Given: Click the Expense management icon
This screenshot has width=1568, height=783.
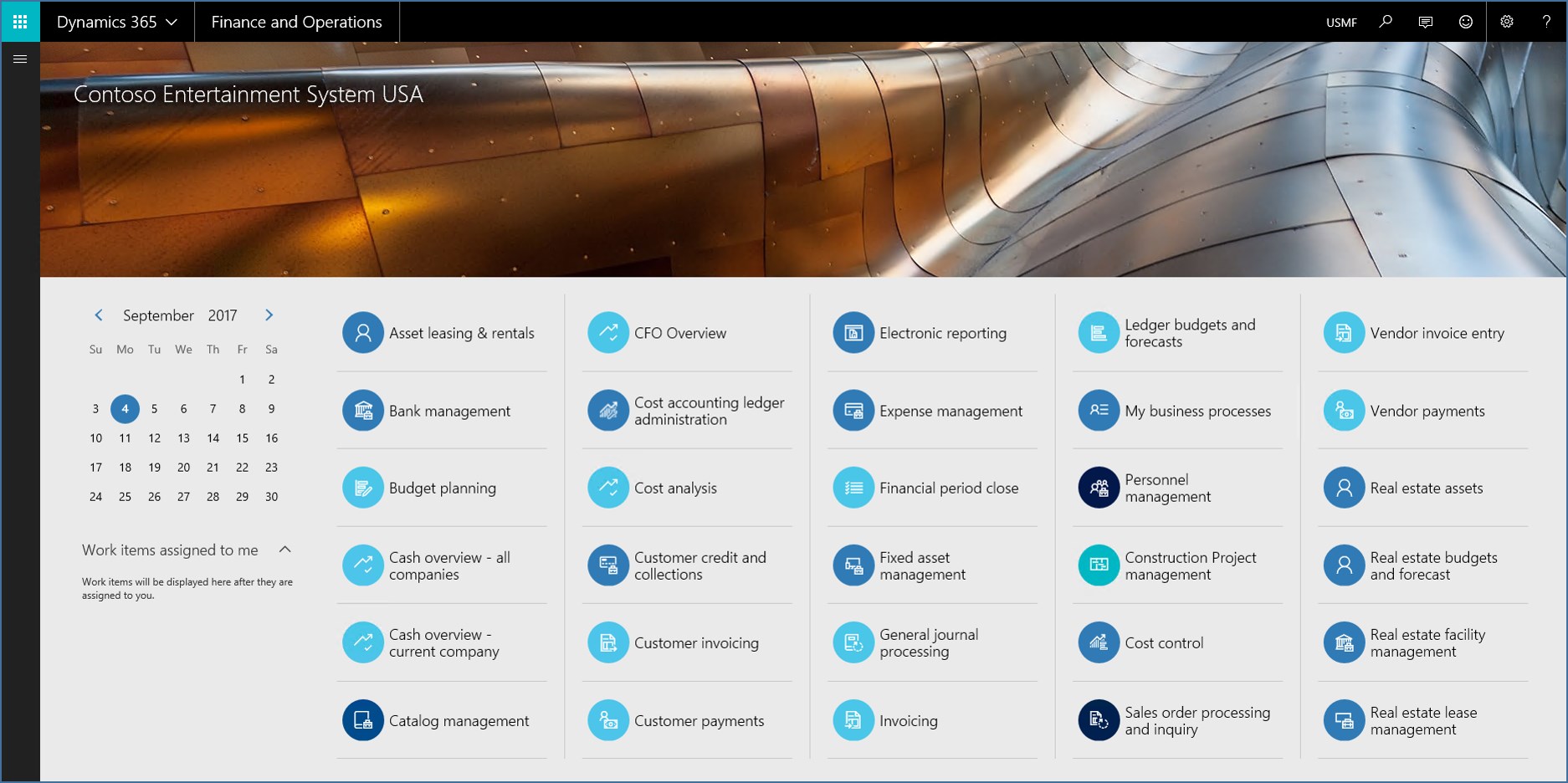Looking at the screenshot, I should (853, 411).
